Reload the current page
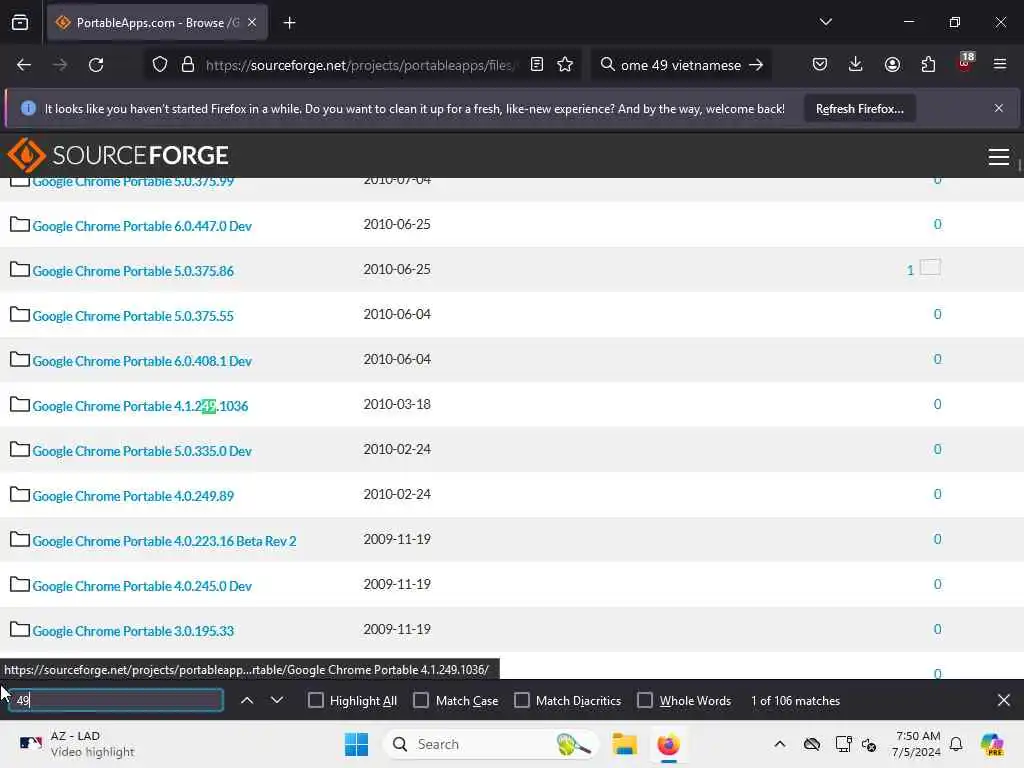The height and width of the screenshot is (768, 1024). click(96, 65)
